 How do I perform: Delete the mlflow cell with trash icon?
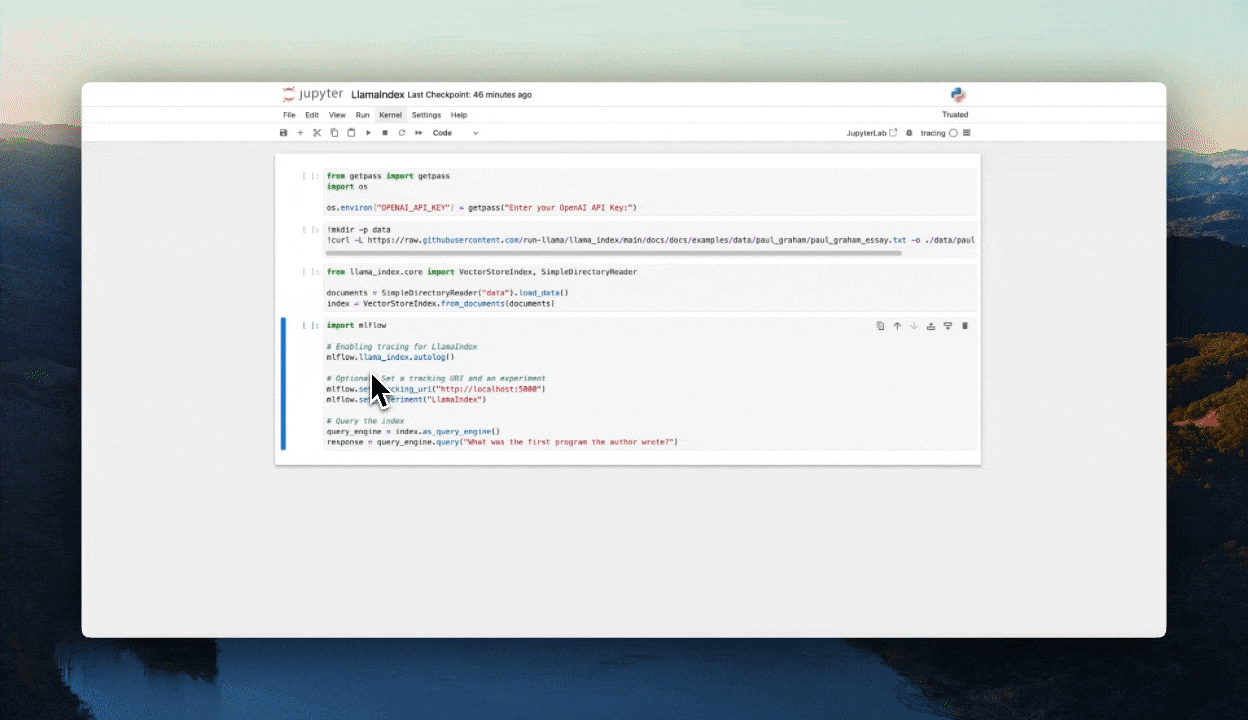point(964,325)
